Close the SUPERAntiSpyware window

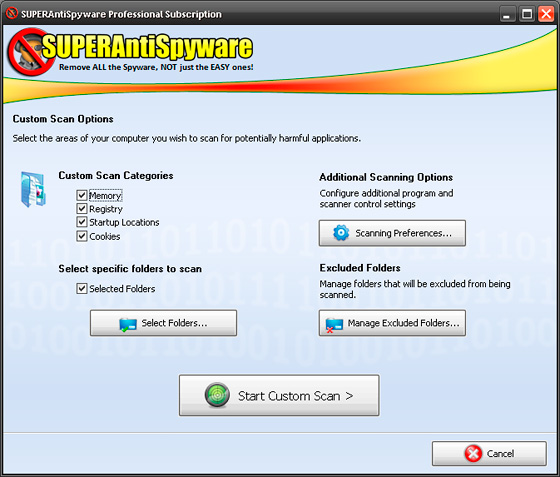546,14
